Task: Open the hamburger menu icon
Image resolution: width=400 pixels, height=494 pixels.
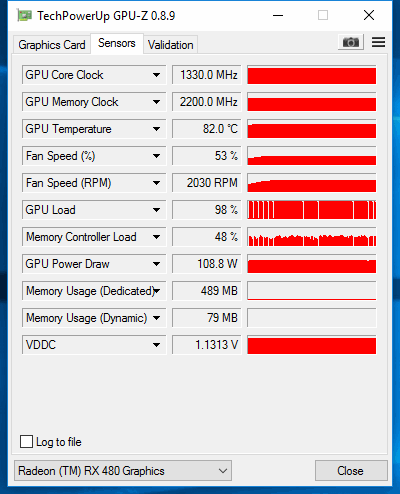Action: click(378, 42)
